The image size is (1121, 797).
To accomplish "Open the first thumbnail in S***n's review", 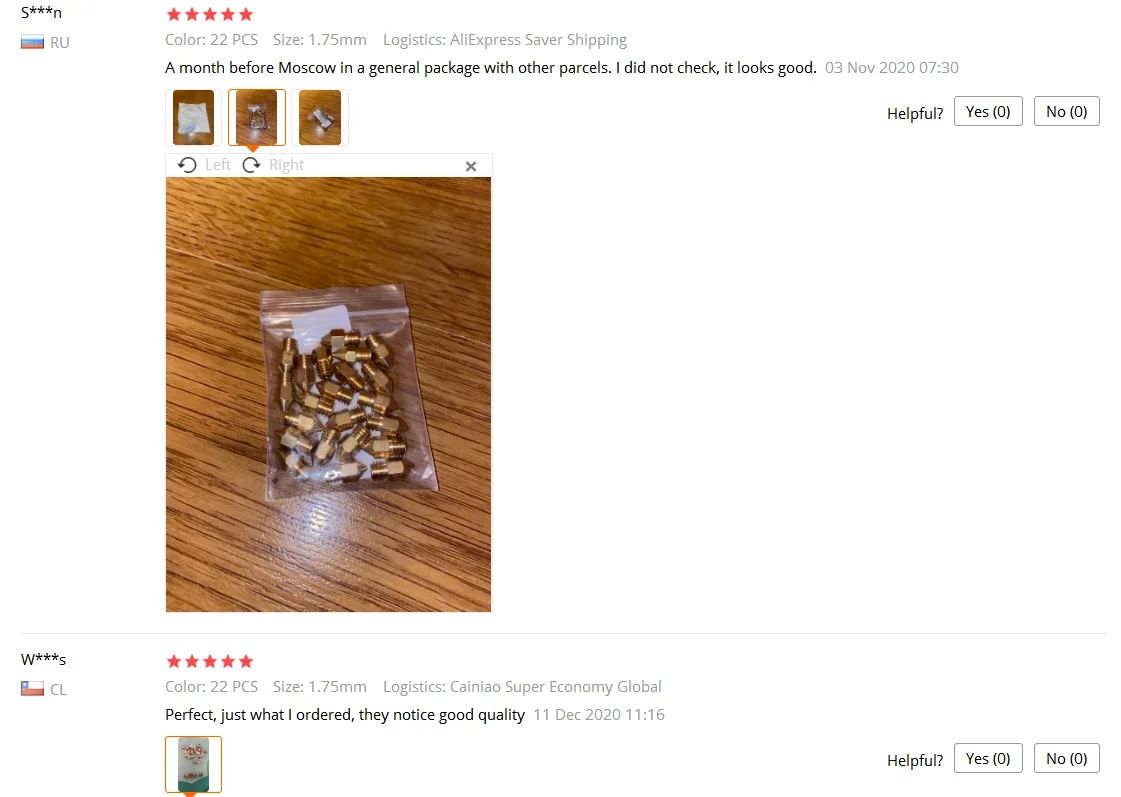I will click(x=193, y=117).
